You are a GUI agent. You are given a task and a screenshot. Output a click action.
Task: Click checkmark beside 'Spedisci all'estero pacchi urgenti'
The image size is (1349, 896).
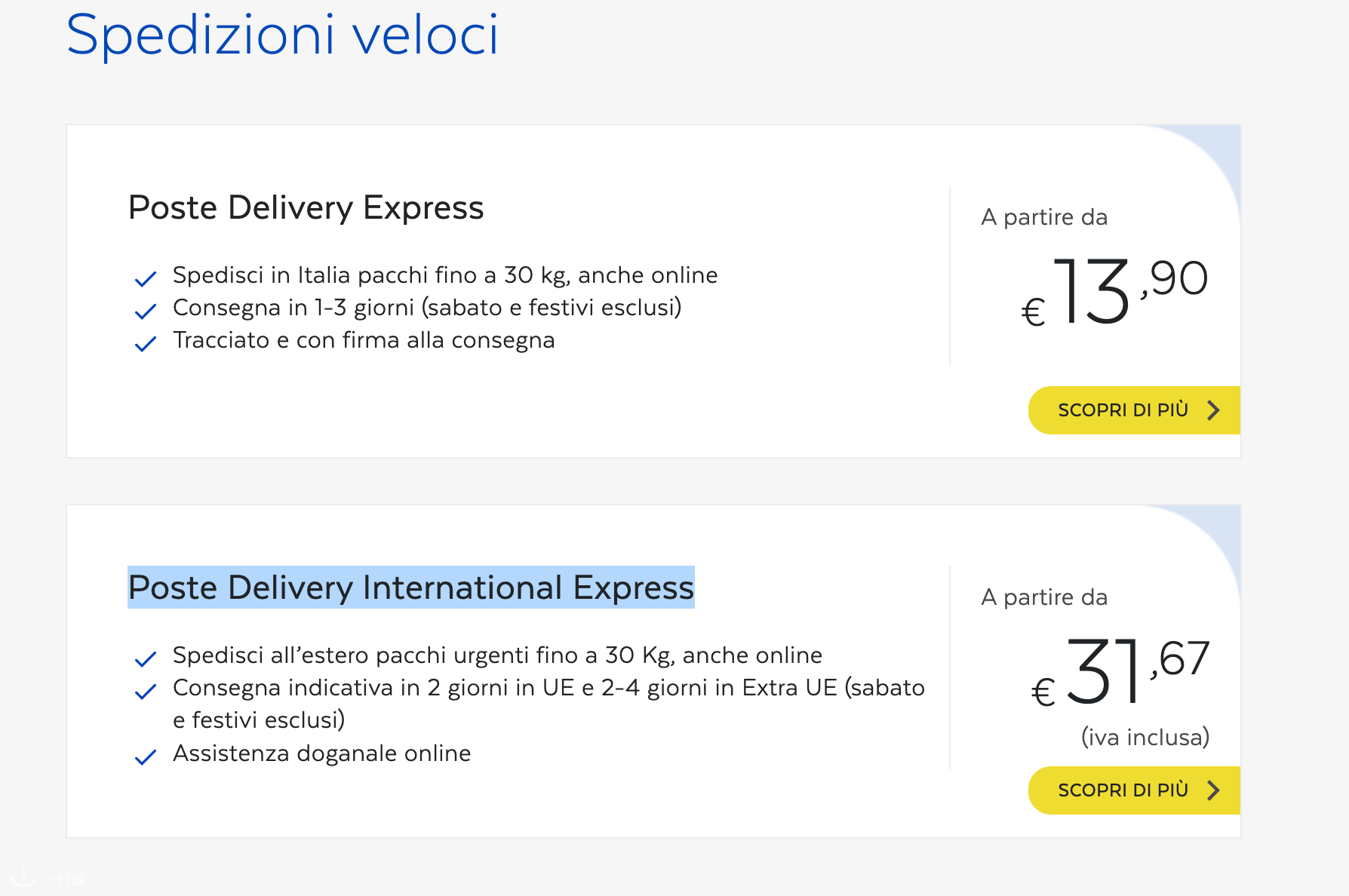click(x=145, y=659)
